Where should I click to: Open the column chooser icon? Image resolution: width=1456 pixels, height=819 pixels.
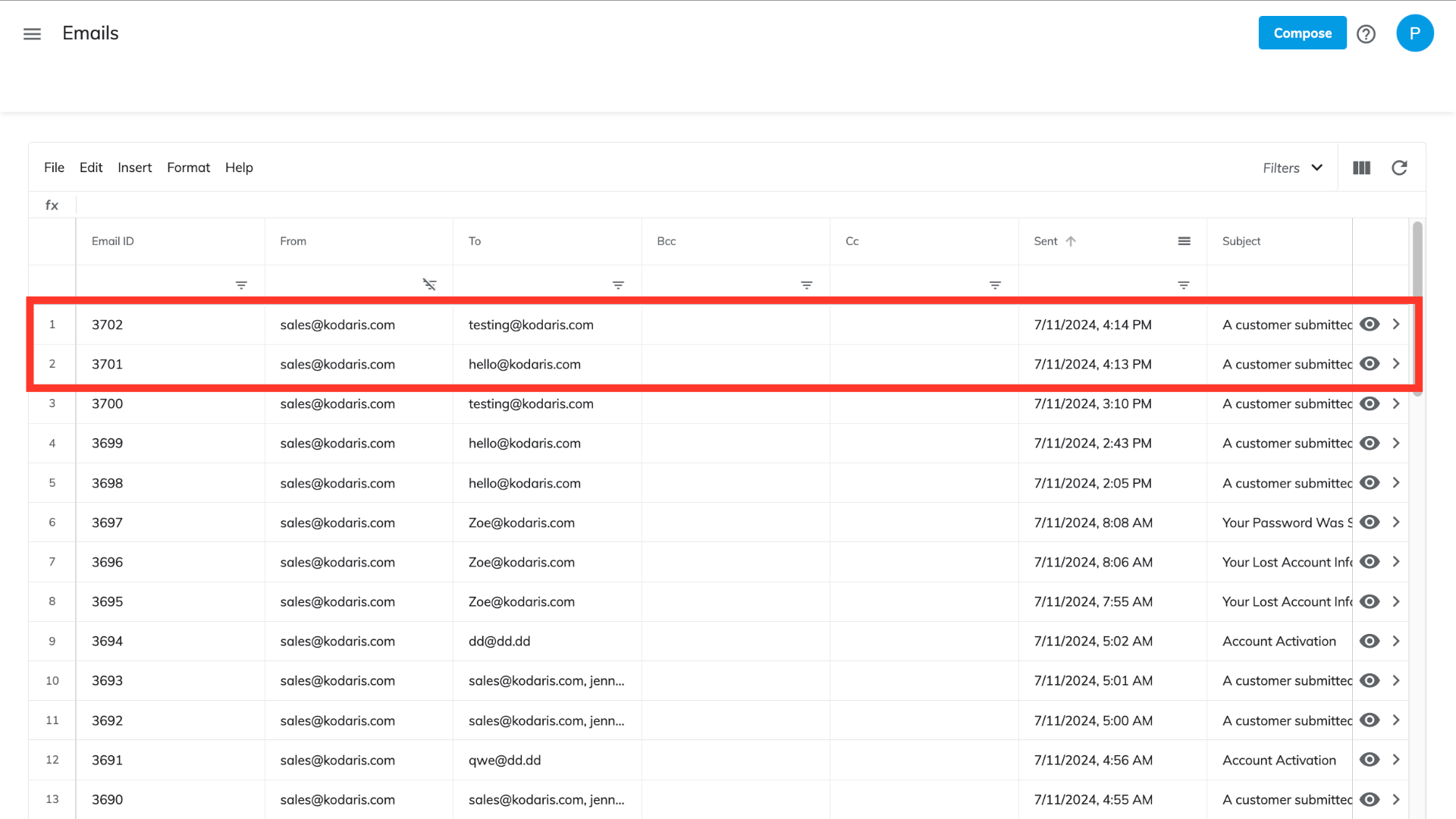click(1361, 168)
